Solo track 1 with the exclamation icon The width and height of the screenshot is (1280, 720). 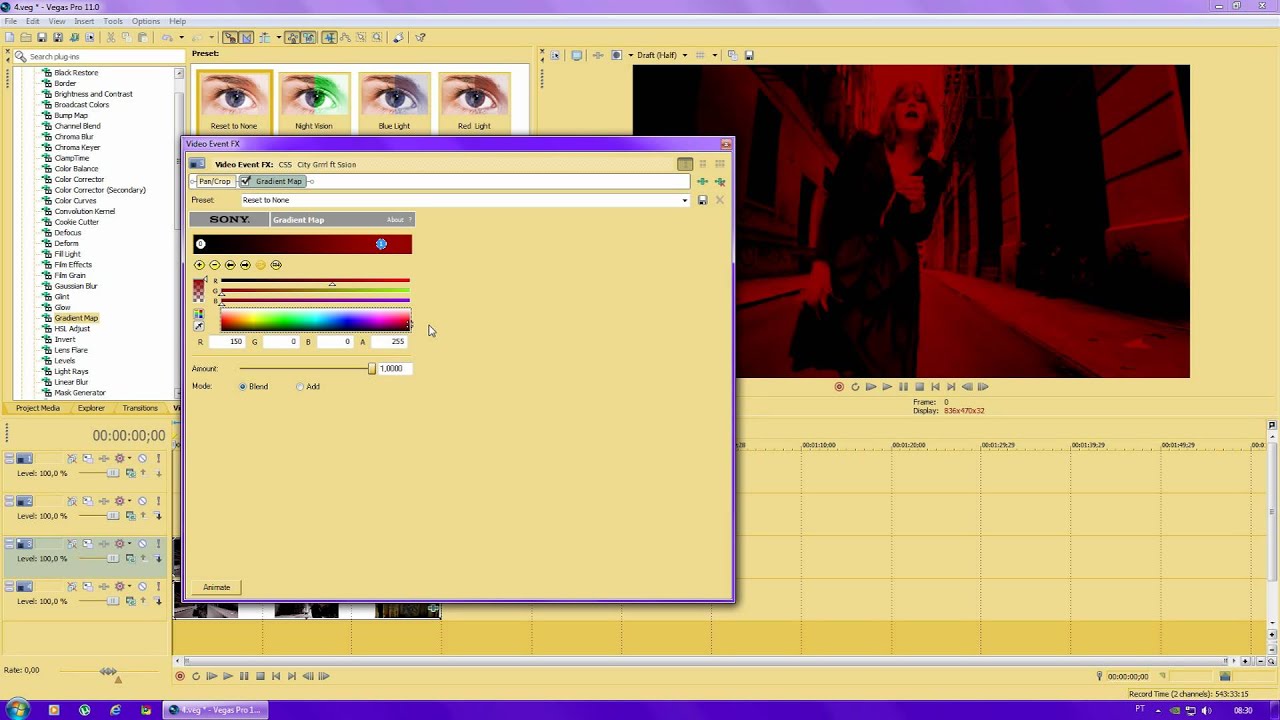click(158, 458)
